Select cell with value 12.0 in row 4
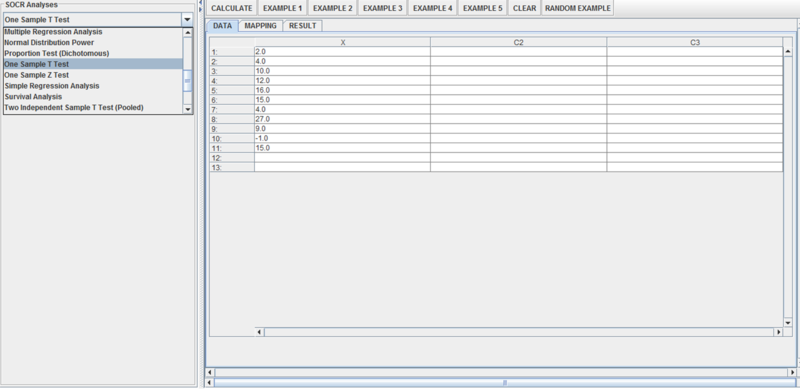The height and width of the screenshot is (391, 800). pos(343,81)
